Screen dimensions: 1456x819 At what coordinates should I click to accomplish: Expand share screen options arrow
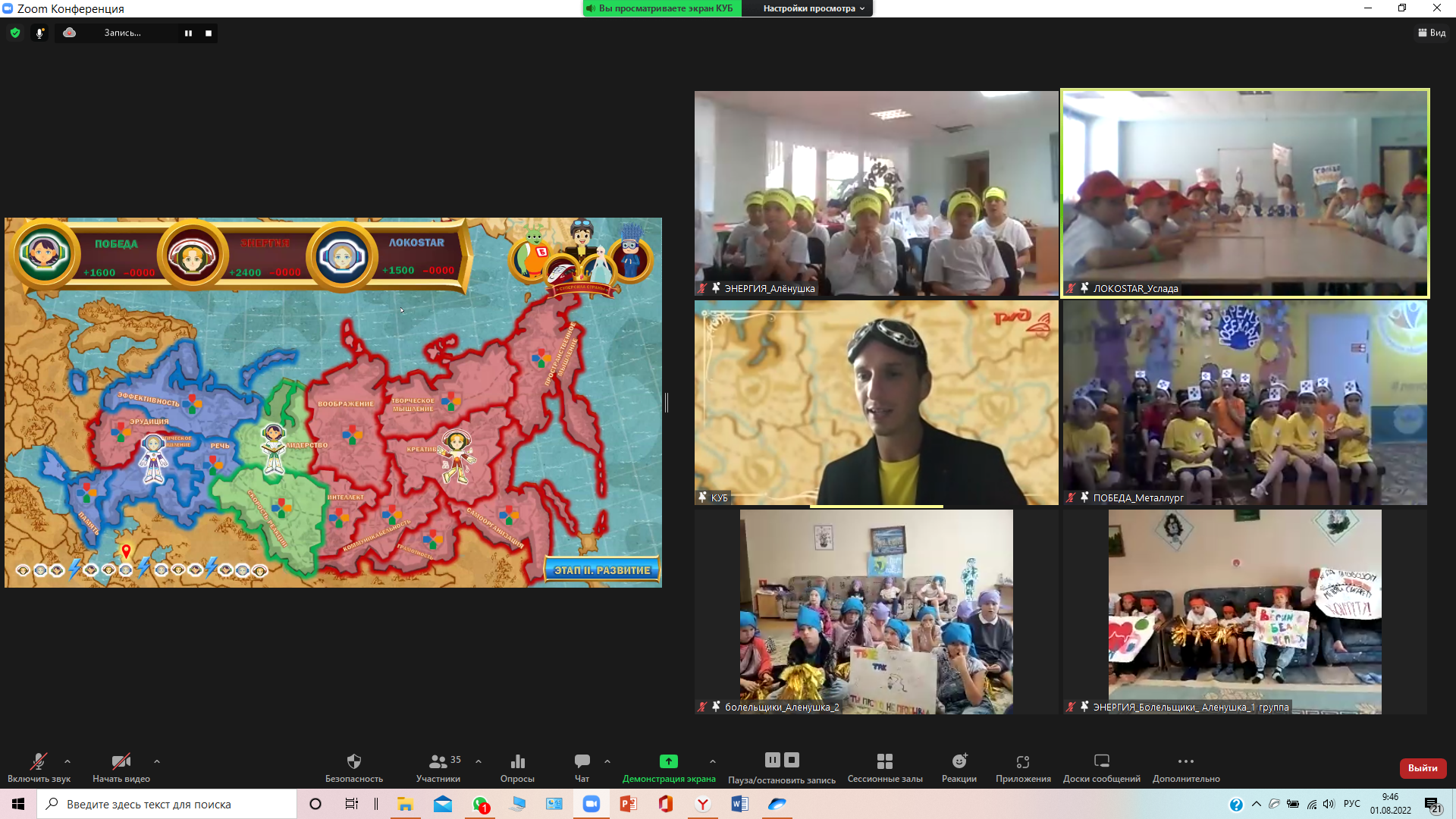pyautogui.click(x=712, y=761)
